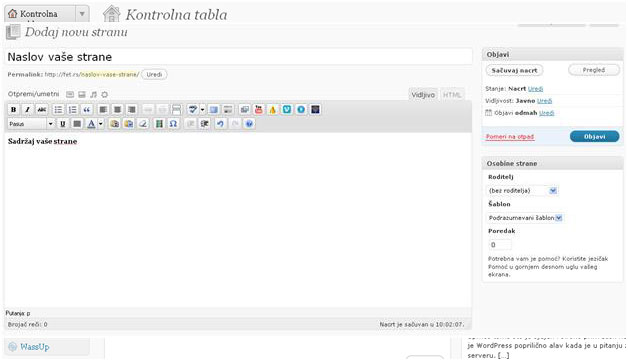Open the editor help icon
628x361 pixels.
pos(249,124)
